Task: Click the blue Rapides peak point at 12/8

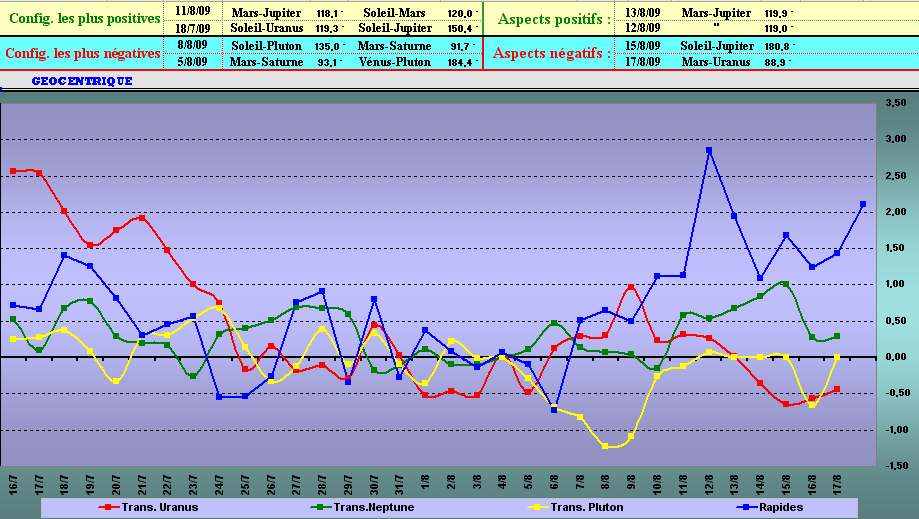Action: [x=708, y=150]
